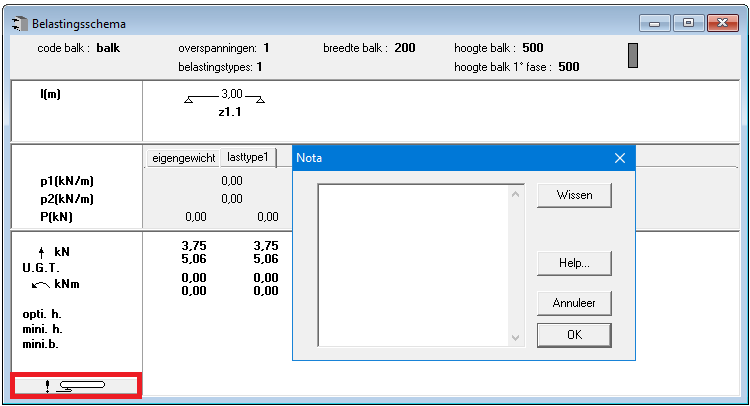
Task: Click the right P(kN) value 0,00
Action: coord(268,217)
